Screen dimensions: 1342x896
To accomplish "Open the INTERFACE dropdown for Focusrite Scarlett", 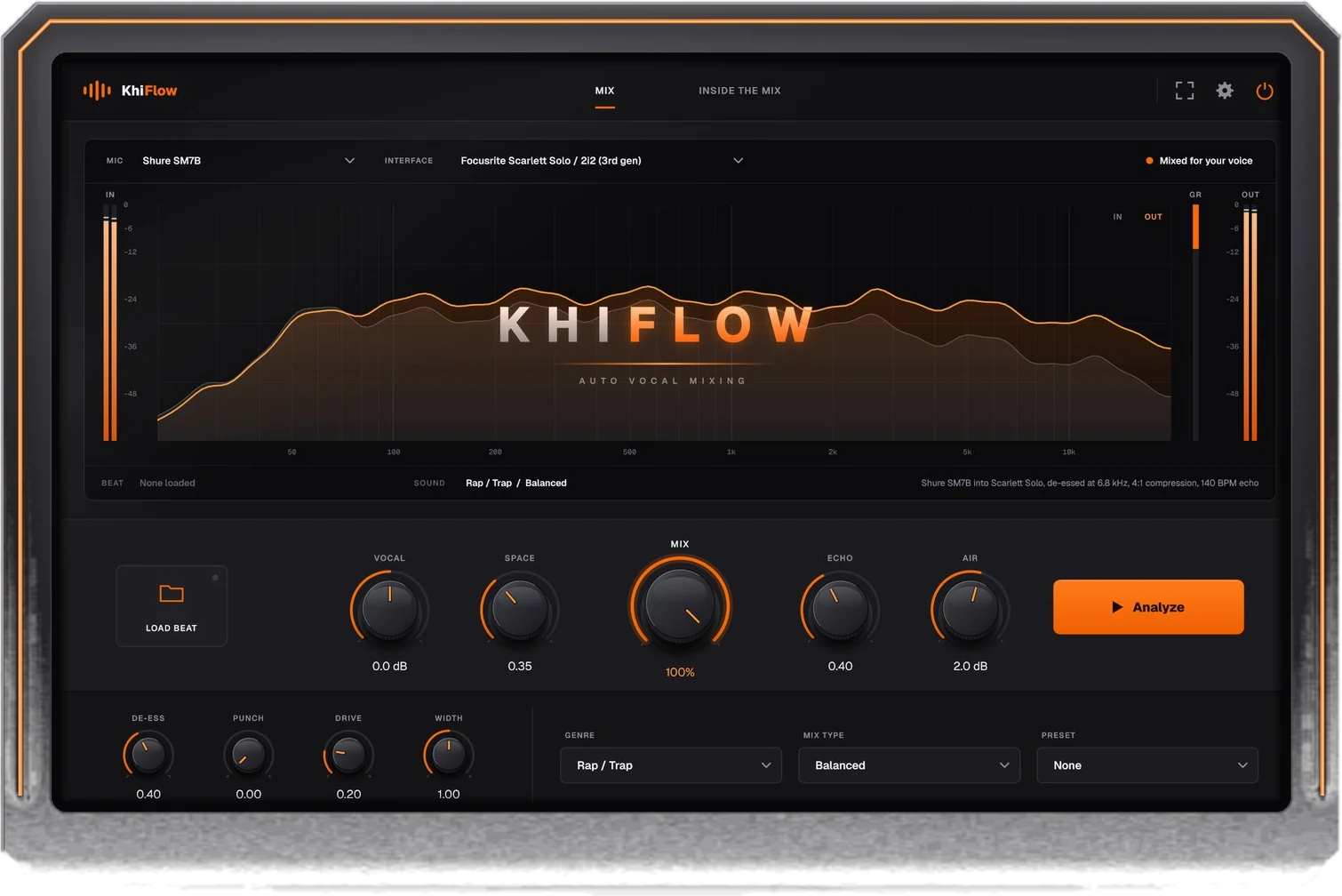I will (x=602, y=161).
